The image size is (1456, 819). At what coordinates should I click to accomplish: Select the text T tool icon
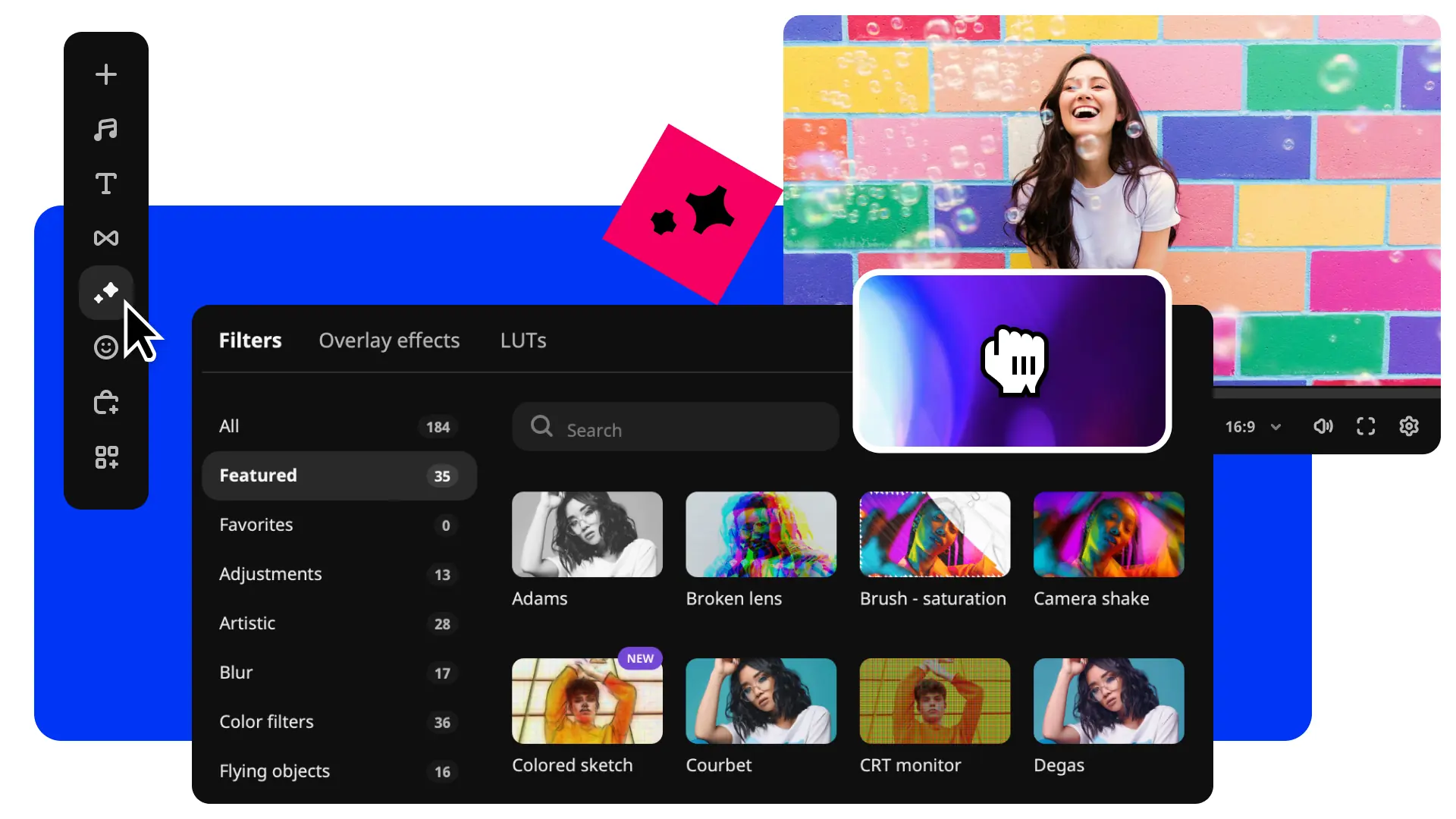pyautogui.click(x=106, y=184)
